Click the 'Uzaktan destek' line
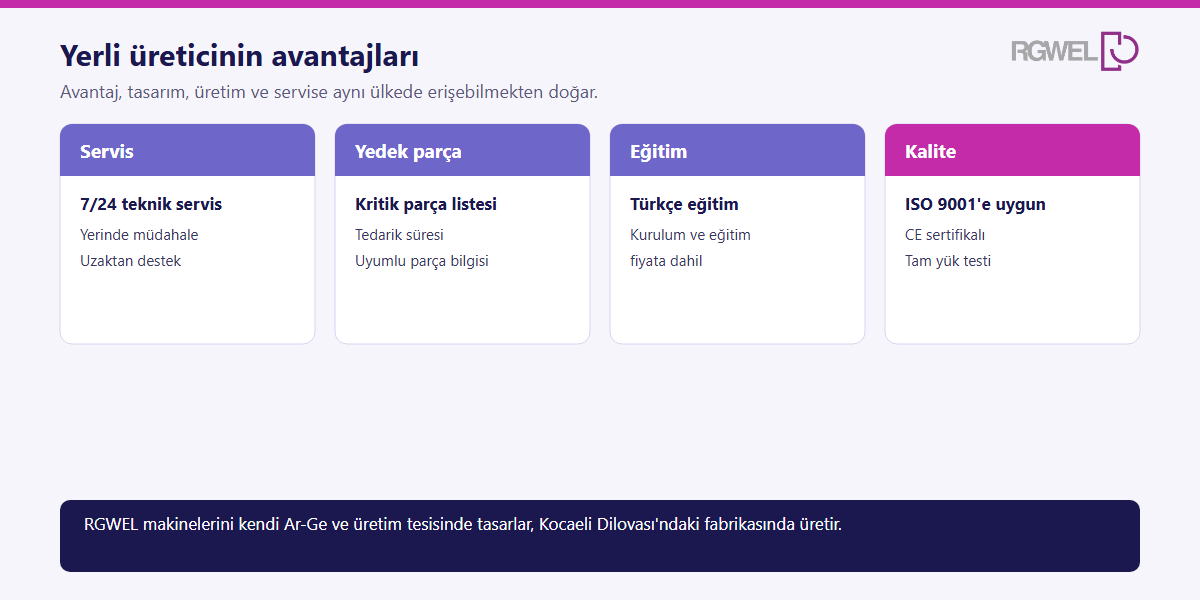This screenshot has height=600, width=1200. point(131,261)
